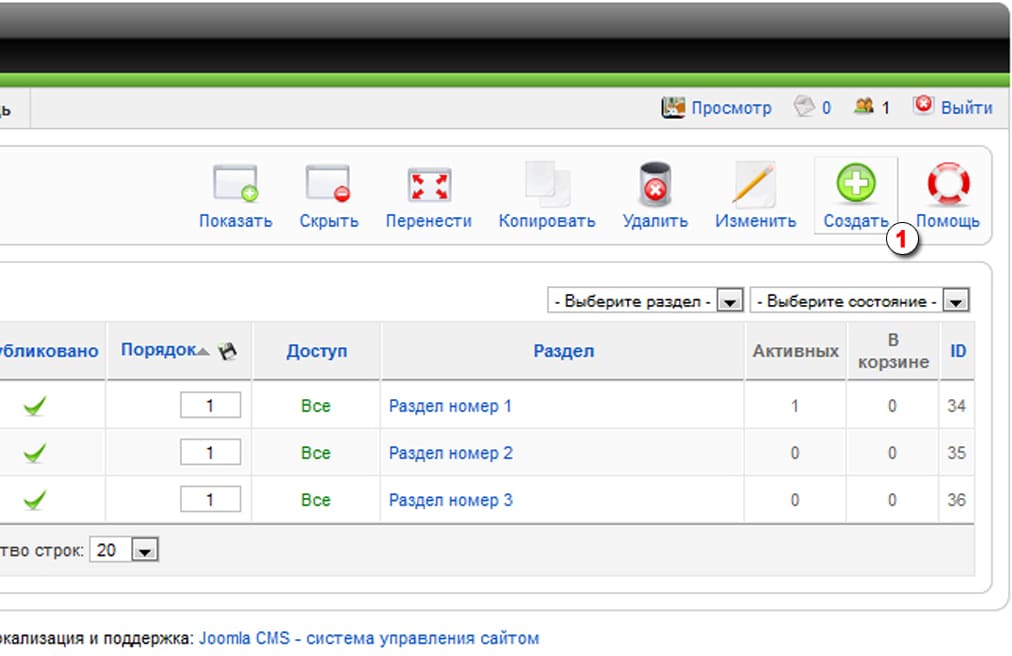Screen dimensions: 1012x656
Task: Click the order input field for Раздел номер 3
Action: point(210,500)
